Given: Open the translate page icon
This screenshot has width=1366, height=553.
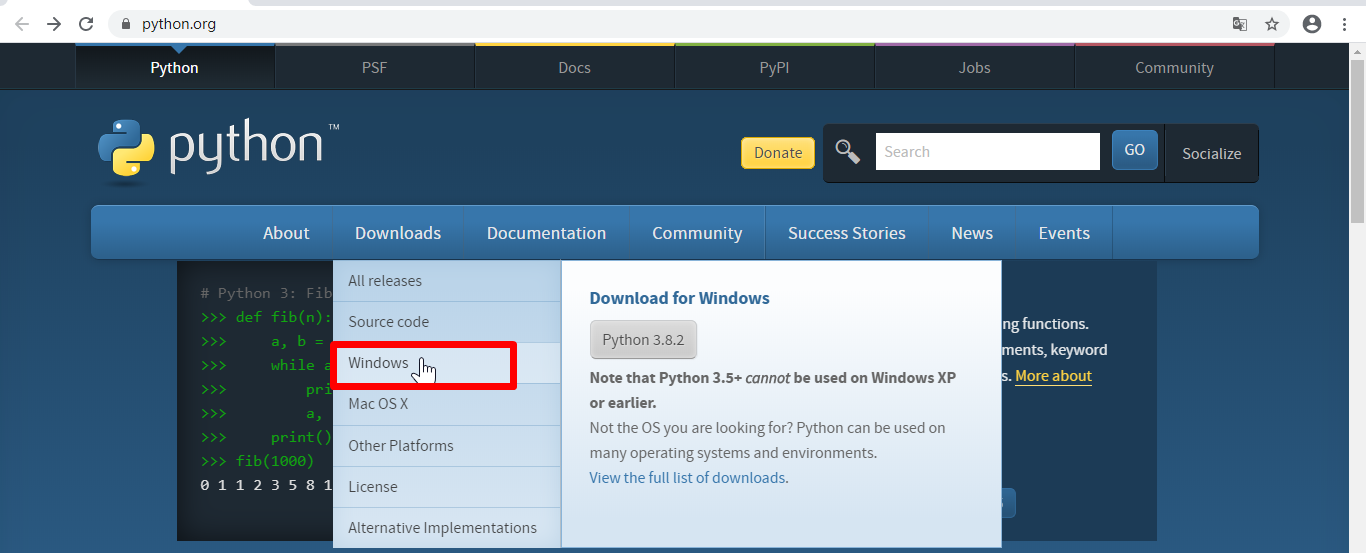Looking at the screenshot, I should click(1239, 24).
